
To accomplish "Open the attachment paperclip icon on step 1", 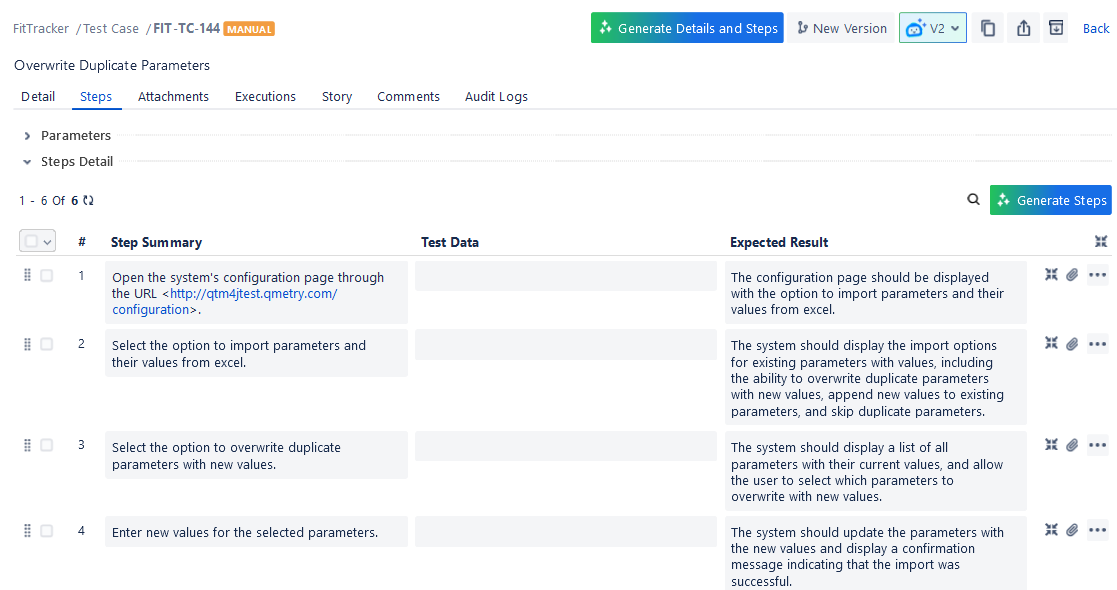I will pos(1072,273).
